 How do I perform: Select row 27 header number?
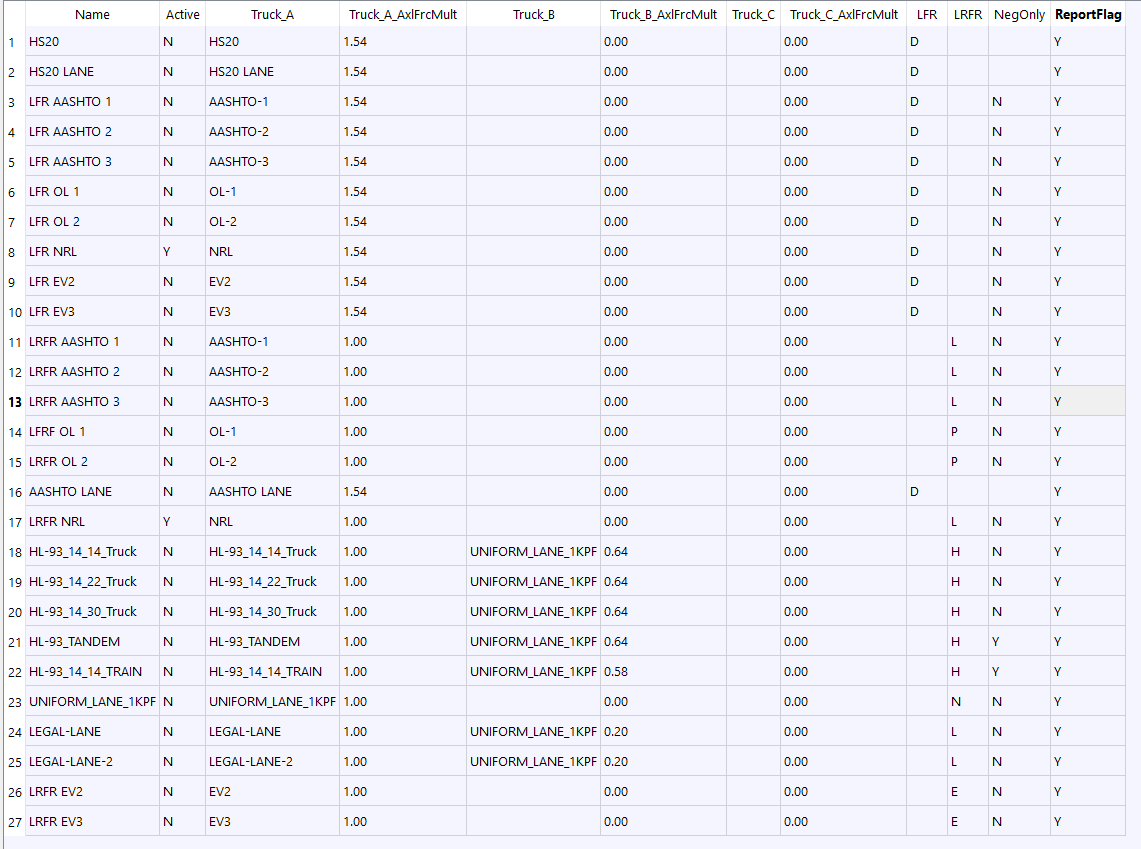pos(12,822)
